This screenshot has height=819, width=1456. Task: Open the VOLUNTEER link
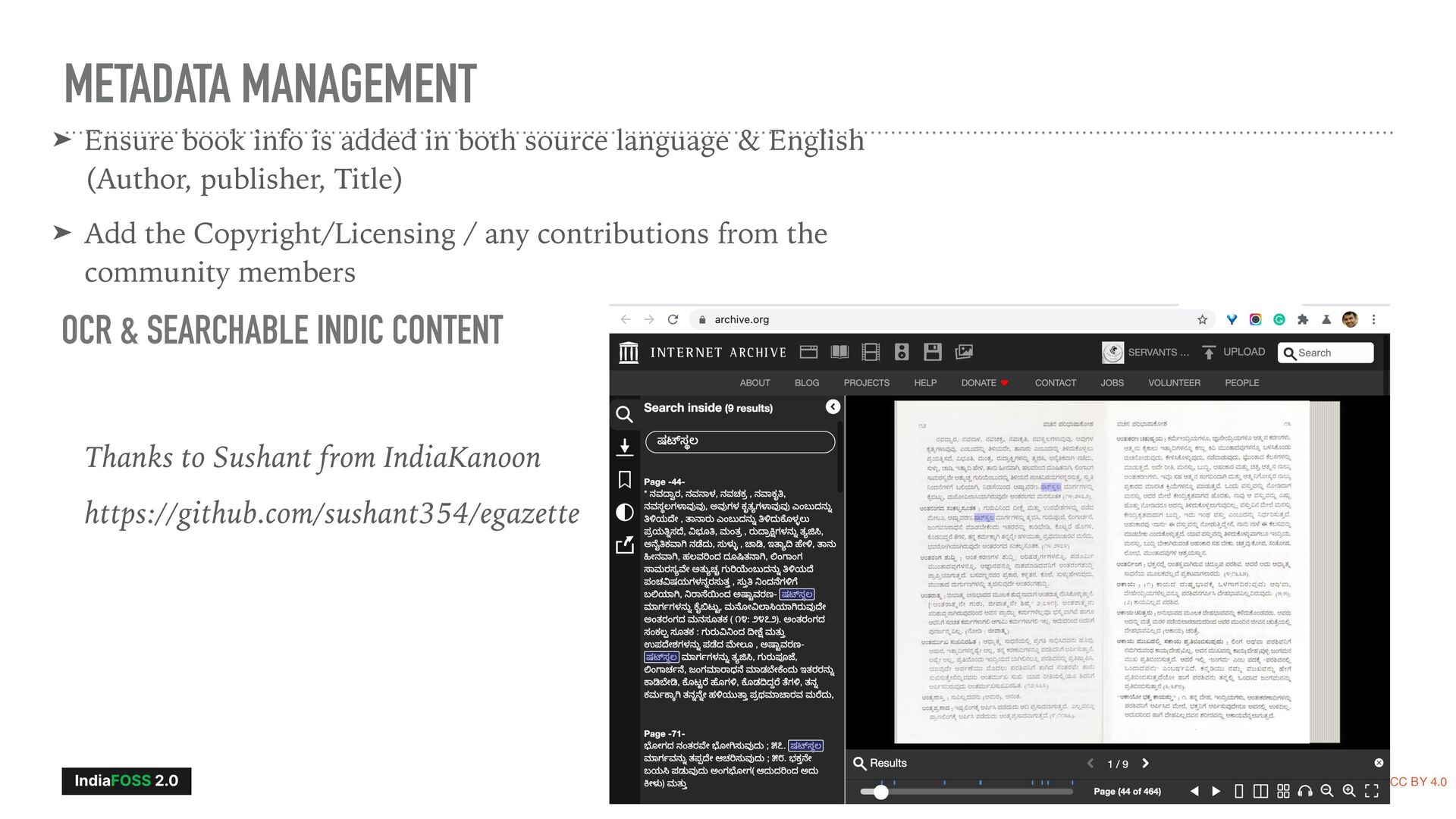click(1174, 383)
